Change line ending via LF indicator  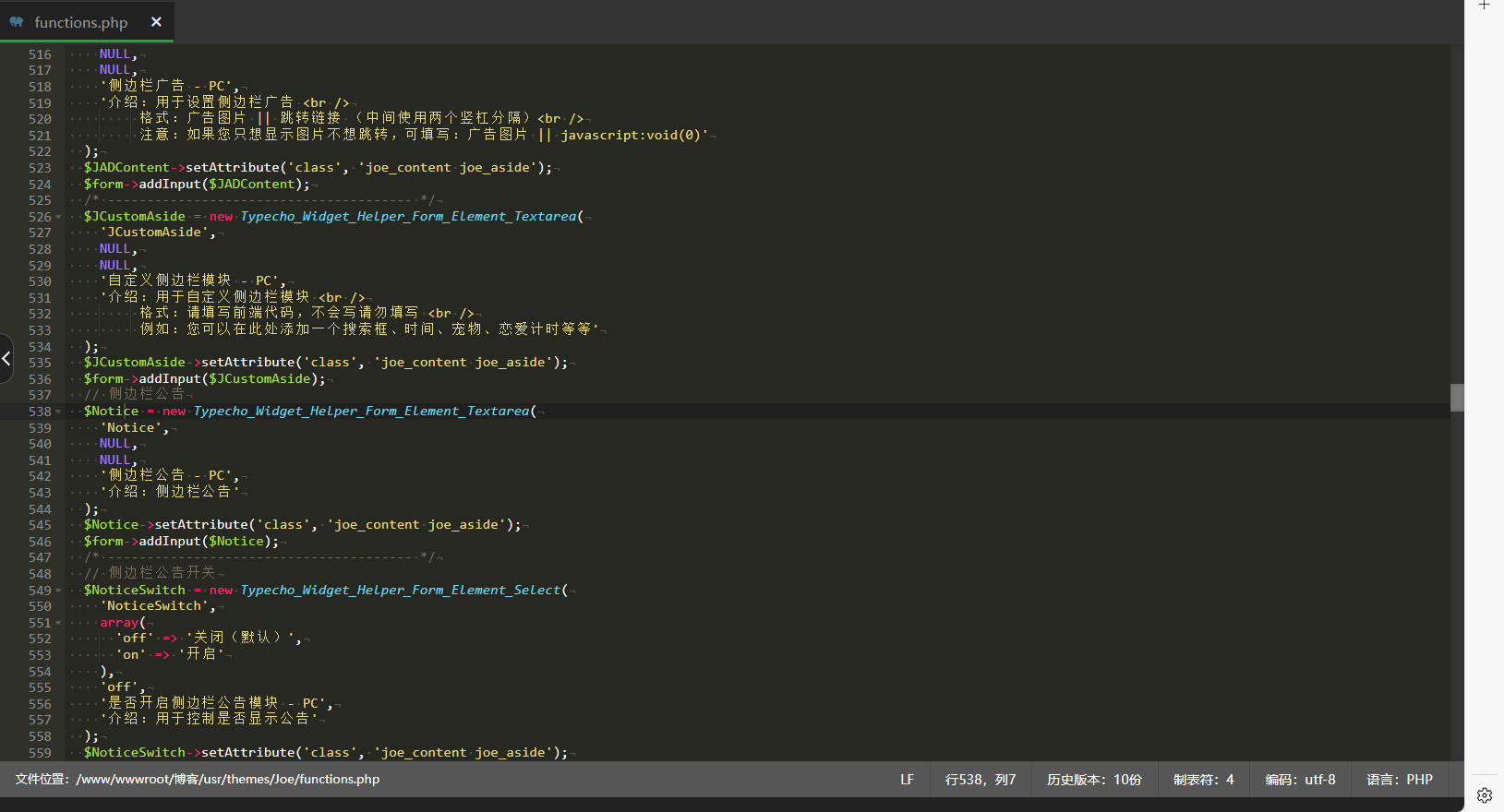click(907, 780)
